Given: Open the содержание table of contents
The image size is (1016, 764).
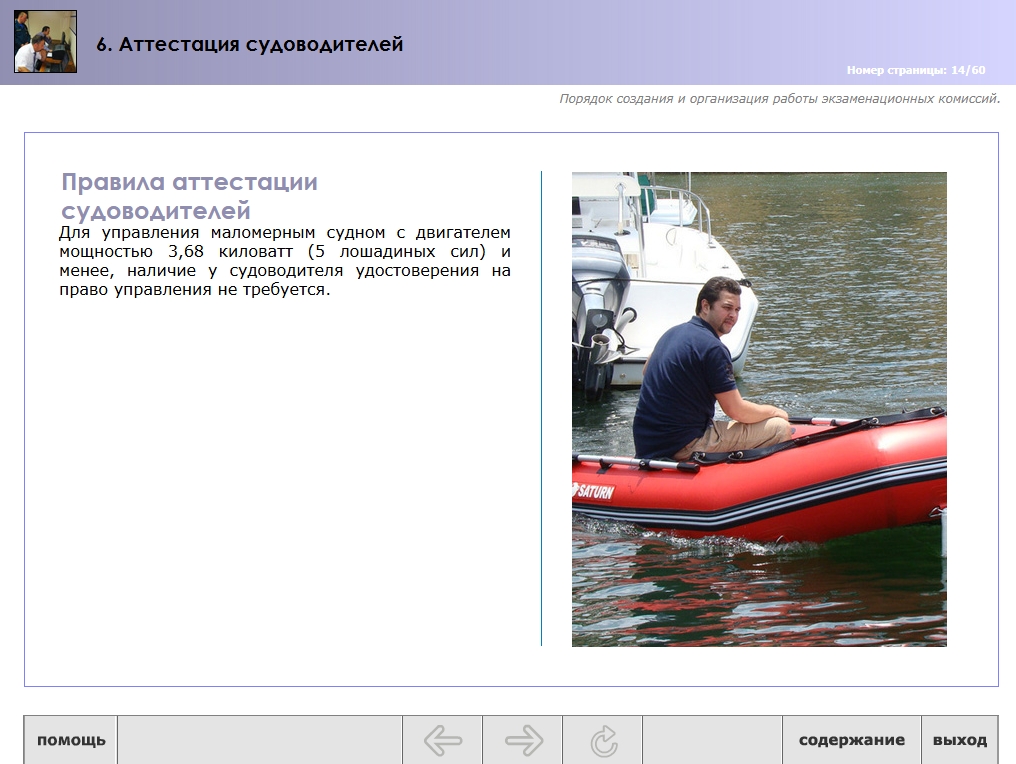Looking at the screenshot, I should (x=851, y=740).
